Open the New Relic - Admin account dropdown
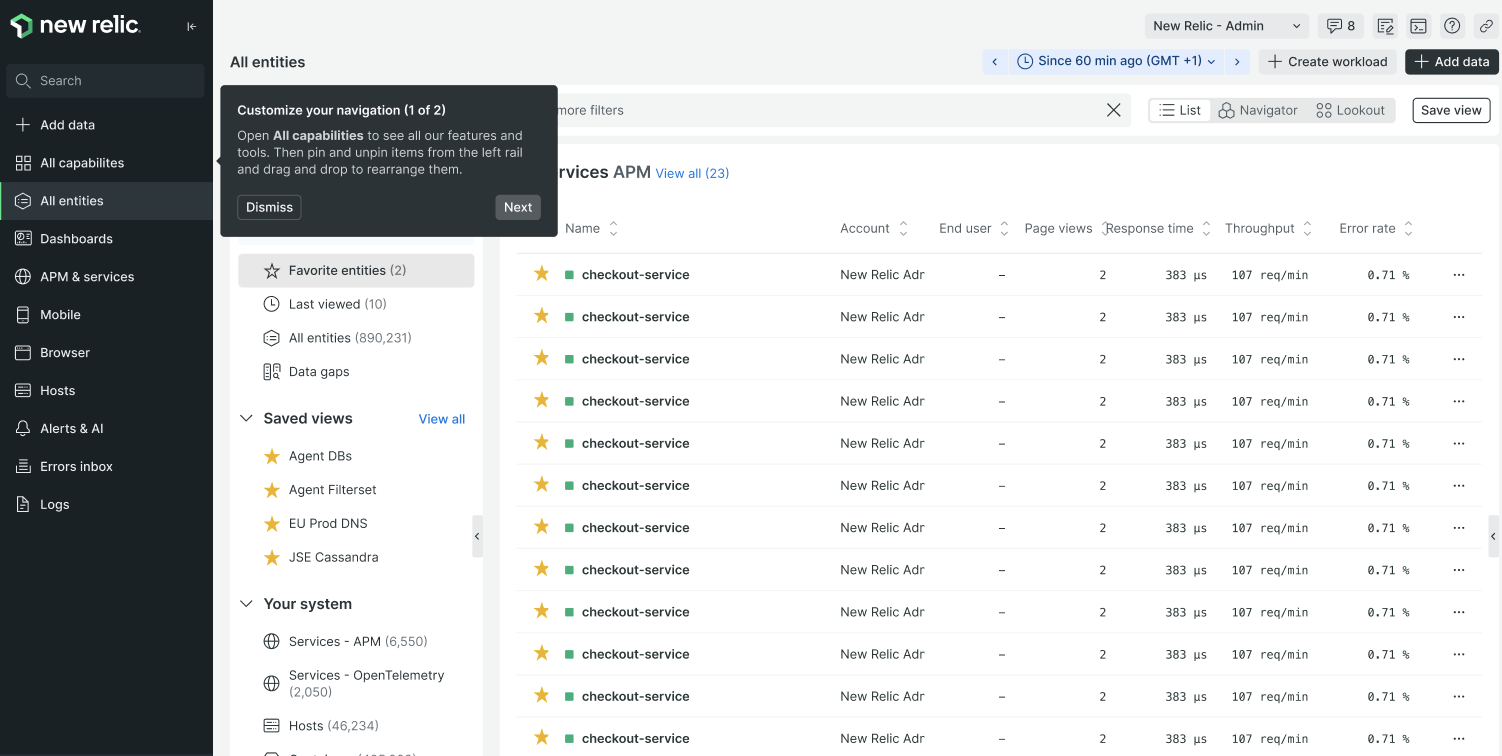Viewport: 1502px width, 756px height. tap(1226, 26)
